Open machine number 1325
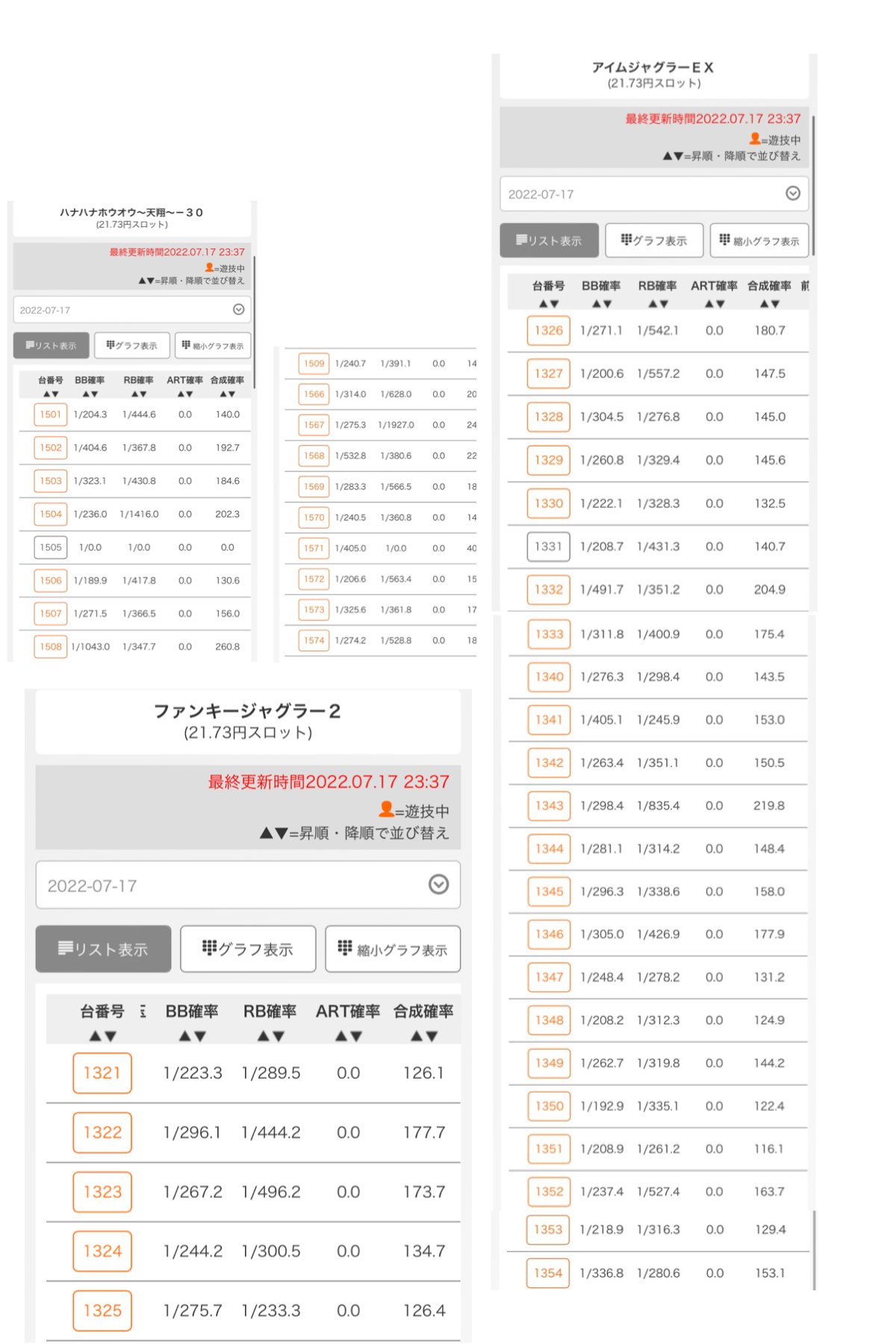The width and height of the screenshot is (896, 1344). click(x=102, y=1310)
